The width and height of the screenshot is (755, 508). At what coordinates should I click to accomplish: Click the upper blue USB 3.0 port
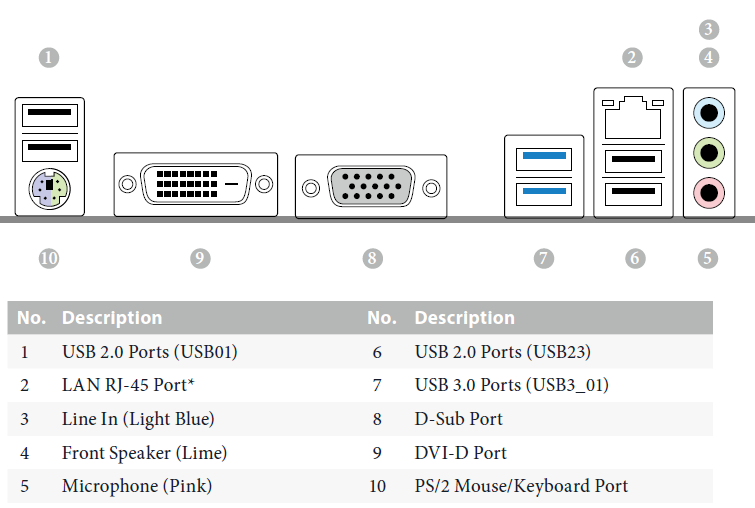pos(544,159)
